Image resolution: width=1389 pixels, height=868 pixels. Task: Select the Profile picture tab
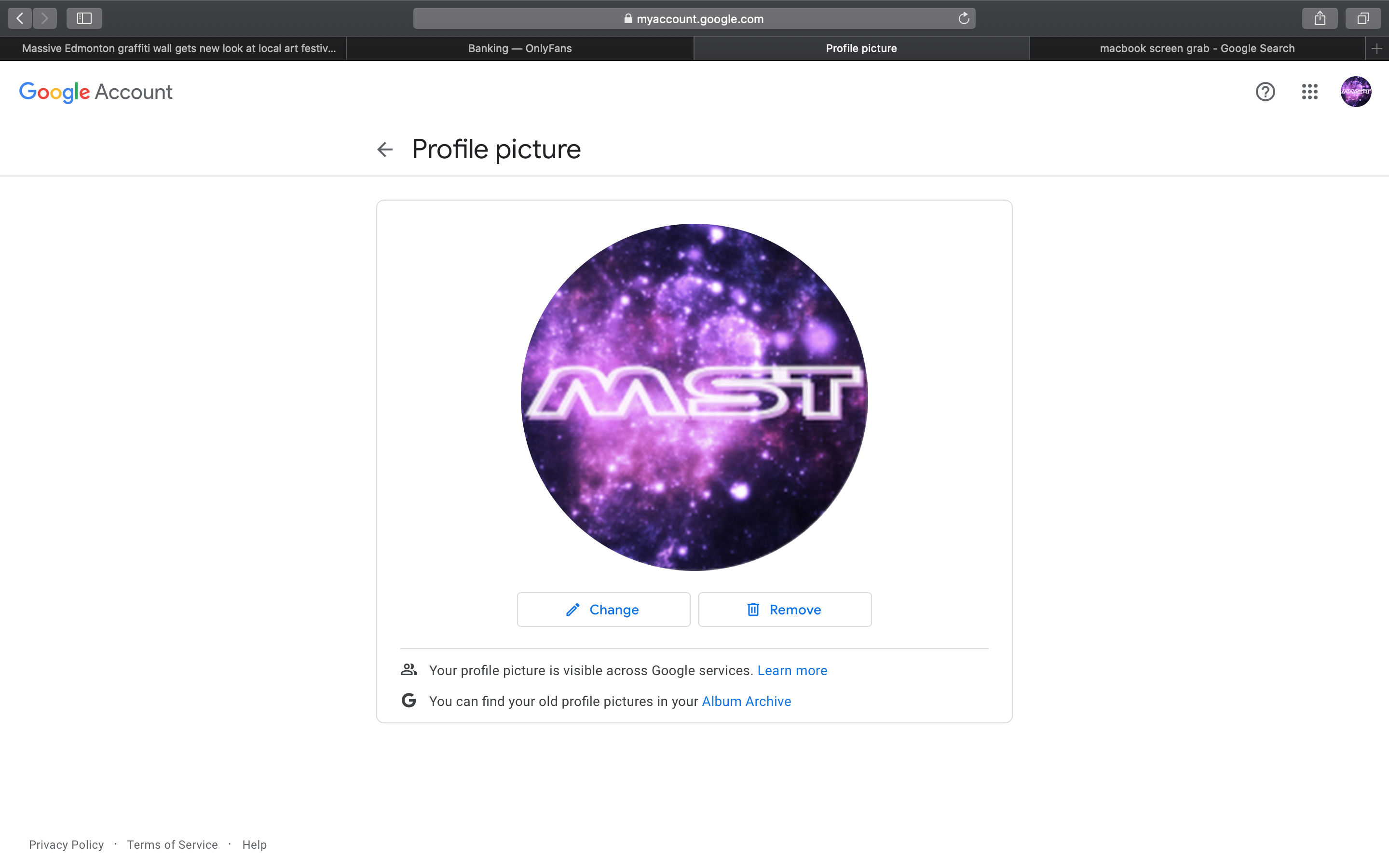click(861, 47)
